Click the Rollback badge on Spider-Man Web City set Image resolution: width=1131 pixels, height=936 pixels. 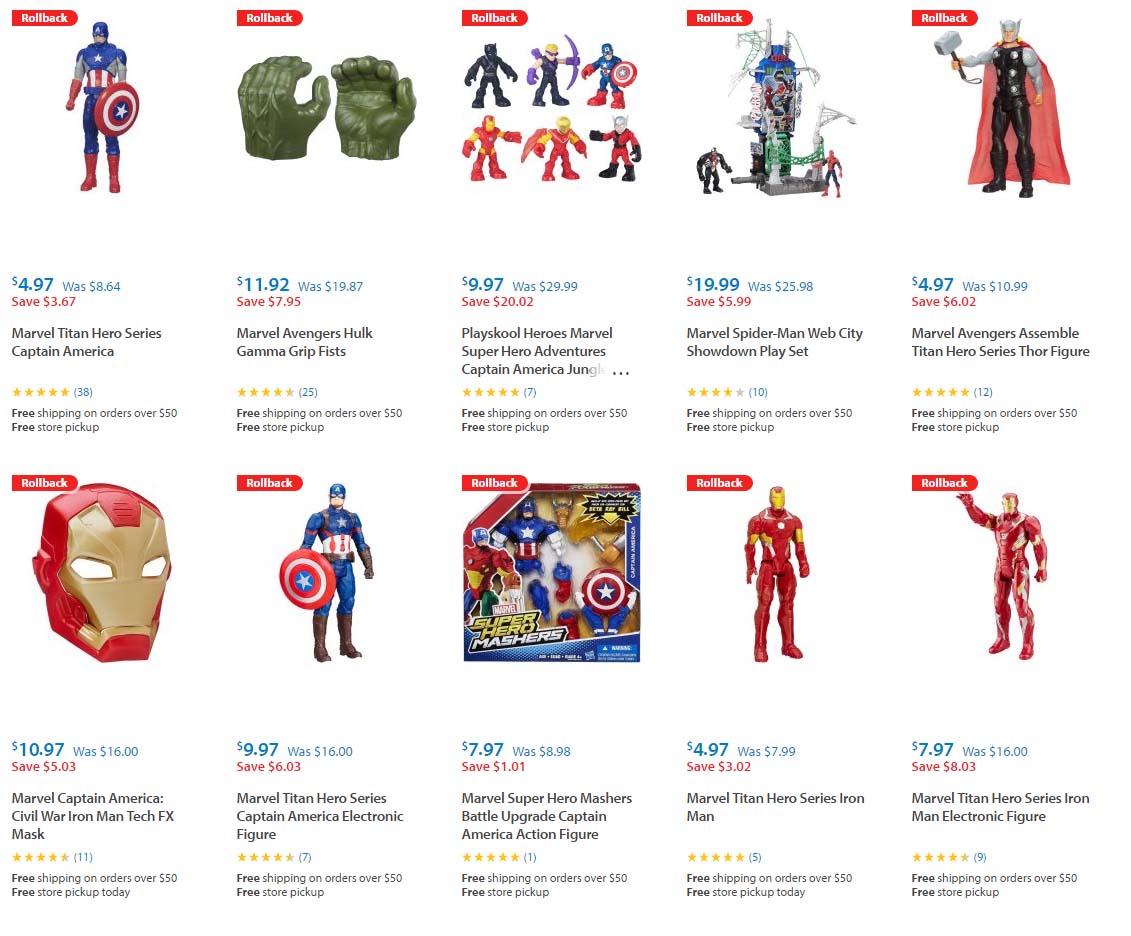(x=719, y=17)
